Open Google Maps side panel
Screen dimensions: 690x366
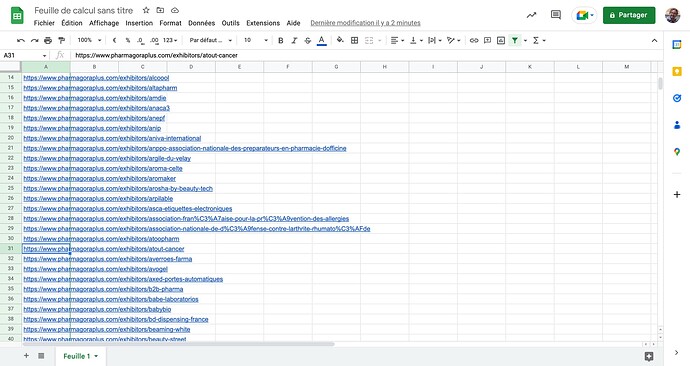(x=677, y=152)
